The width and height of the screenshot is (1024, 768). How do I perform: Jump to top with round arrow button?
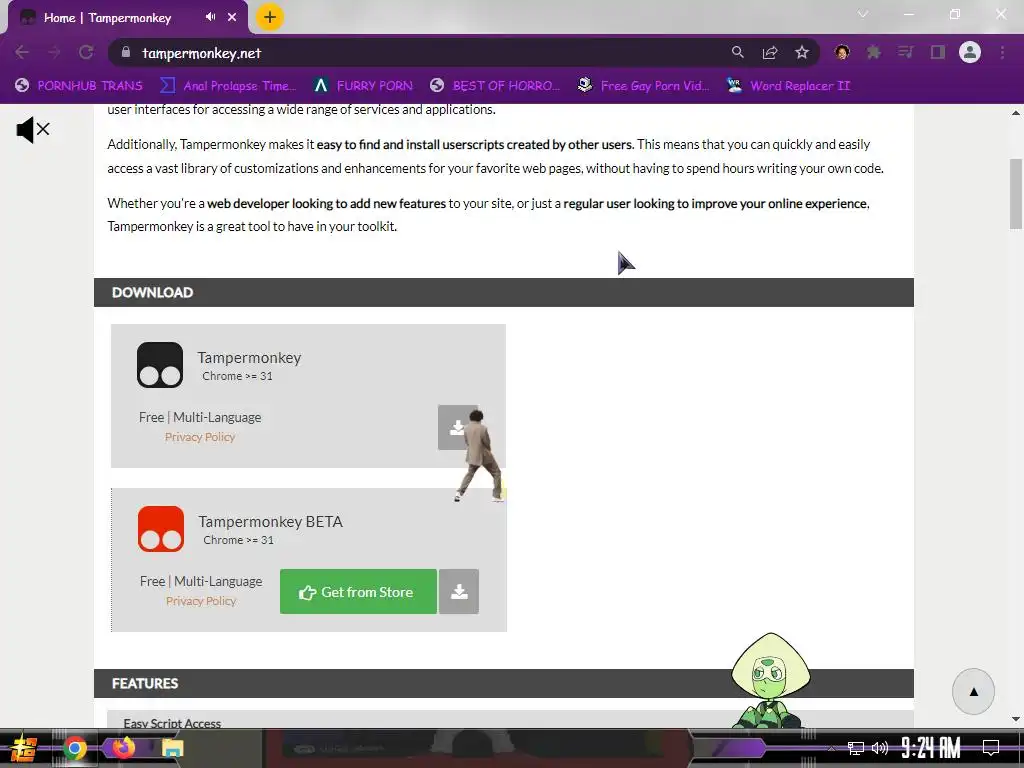[x=973, y=692]
